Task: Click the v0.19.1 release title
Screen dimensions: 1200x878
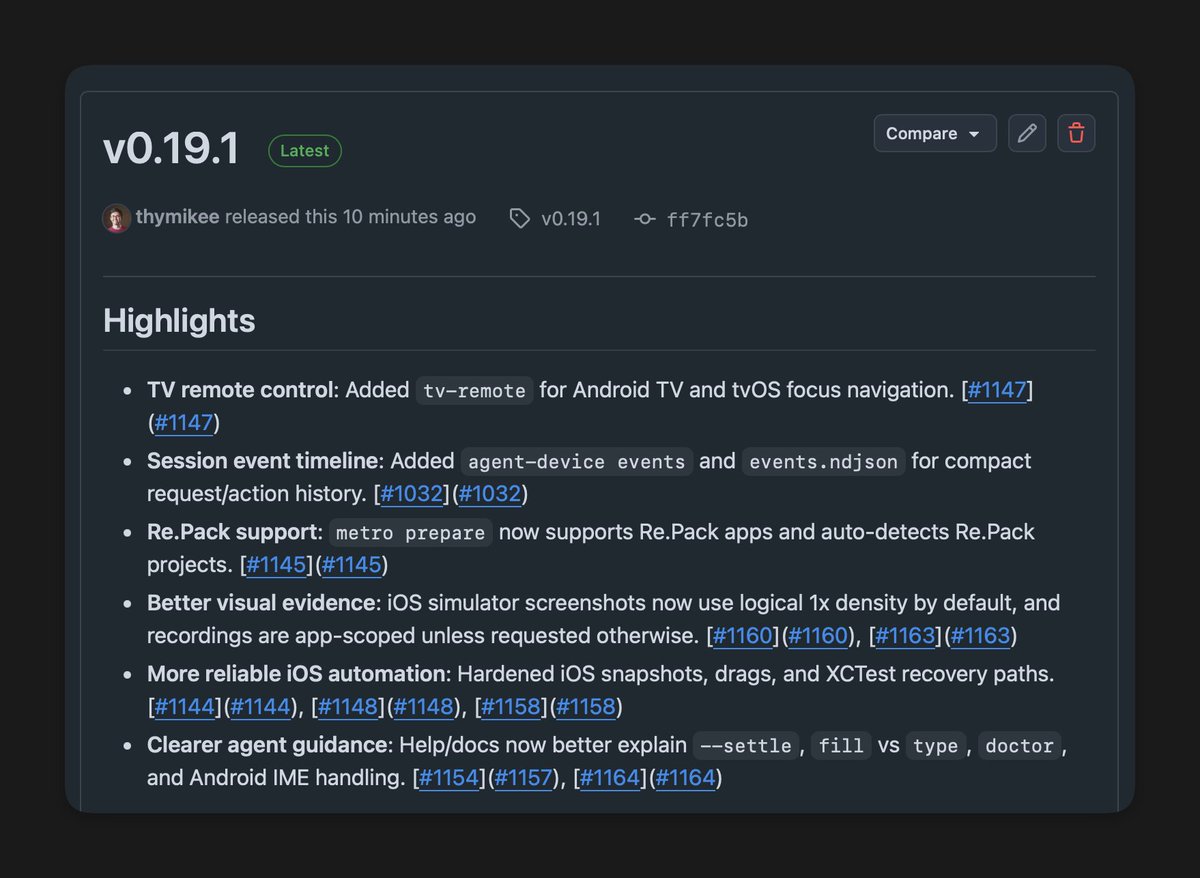Action: tap(171, 149)
